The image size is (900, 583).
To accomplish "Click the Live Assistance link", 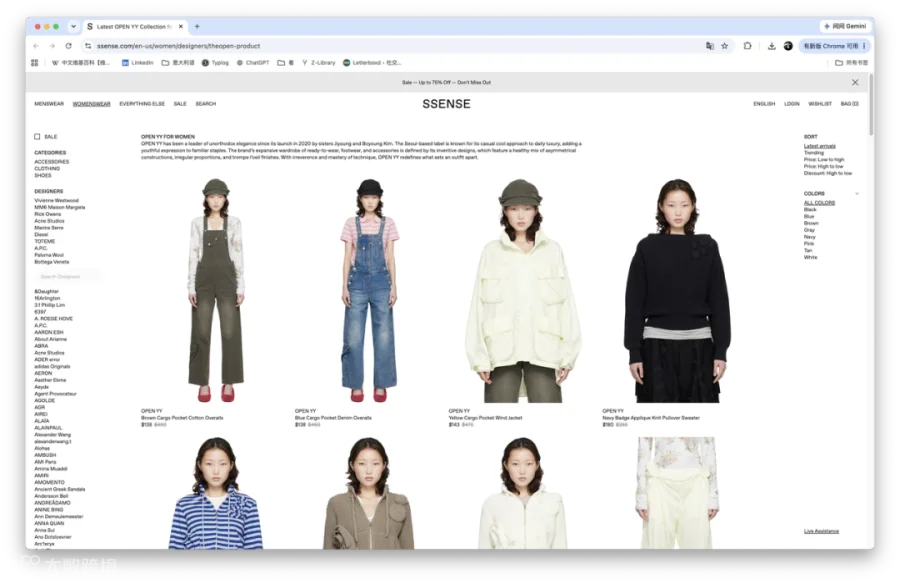I will pos(821,531).
